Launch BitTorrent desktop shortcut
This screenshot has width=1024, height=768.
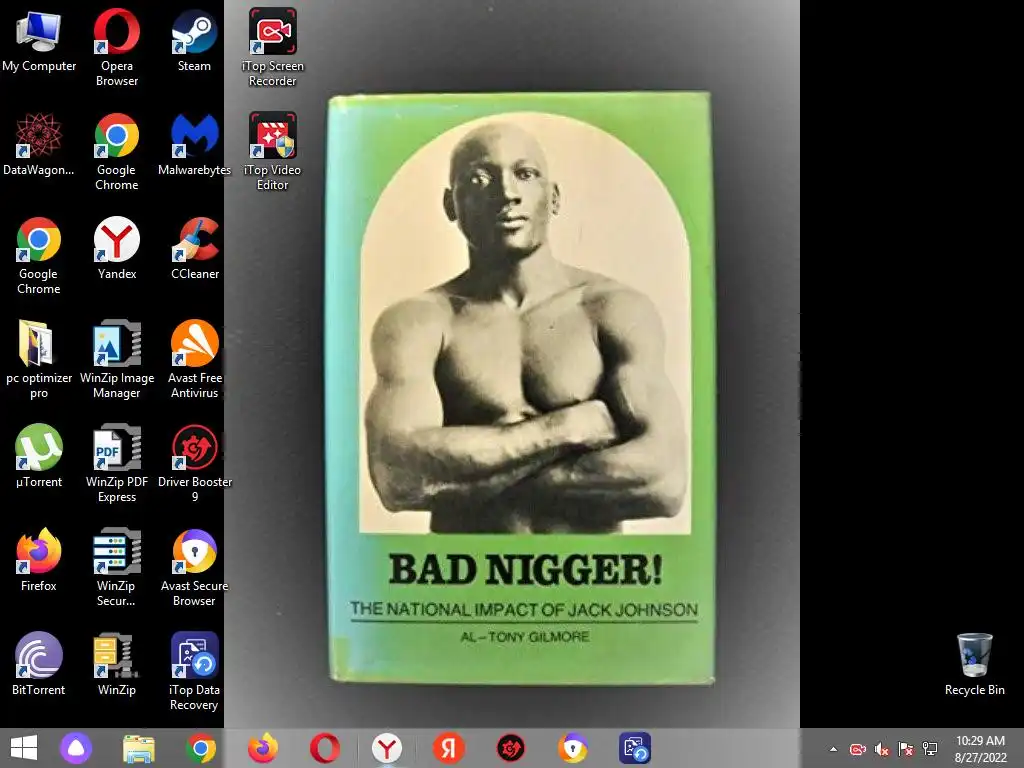[x=39, y=664]
